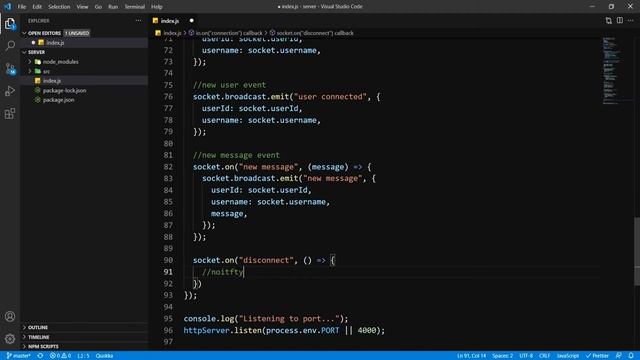Viewport: 640px width, 360px height.
Task: Click the Prettier status item
Action: [597, 356]
